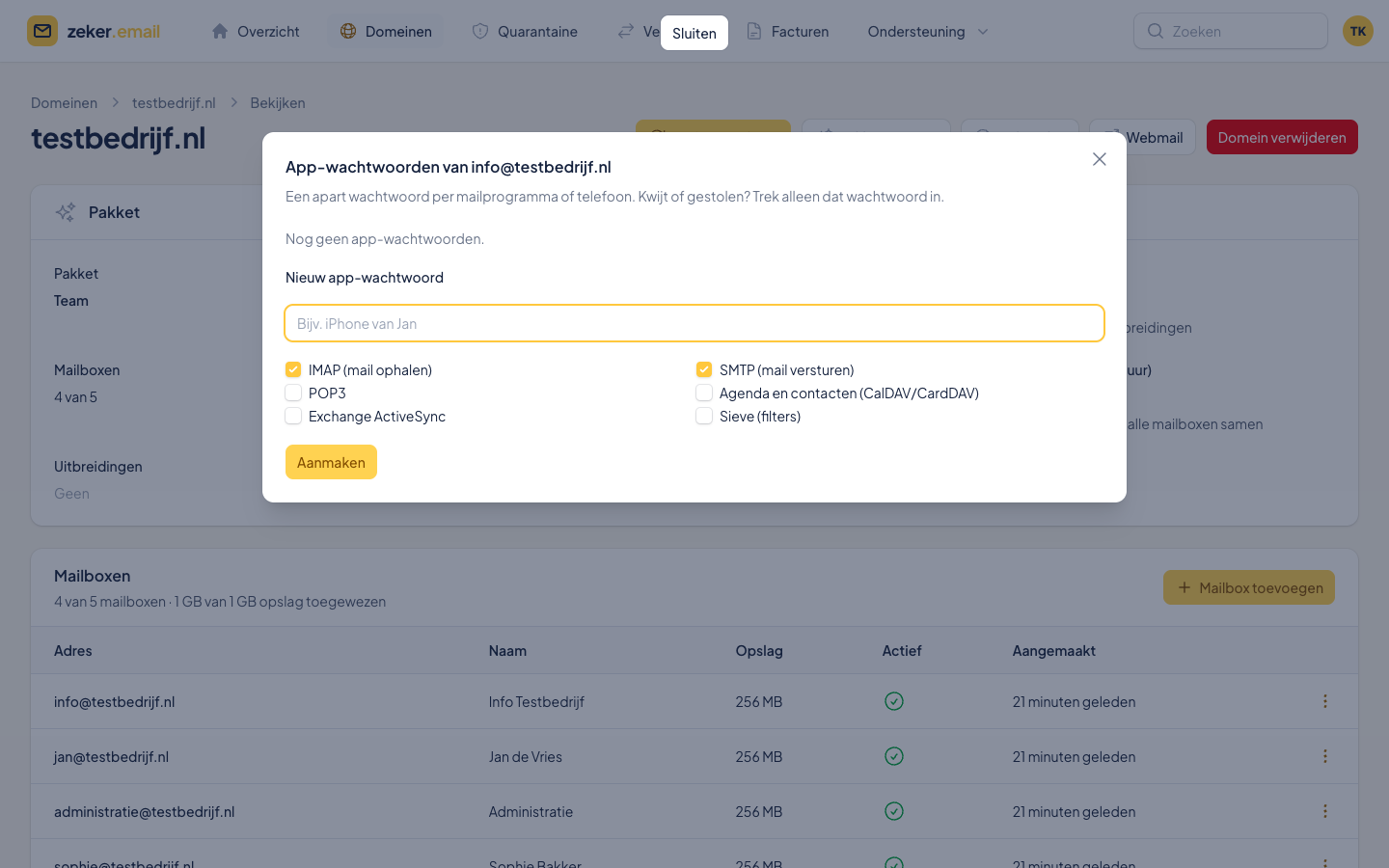Click the Aangemaakt column header

tap(1054, 651)
